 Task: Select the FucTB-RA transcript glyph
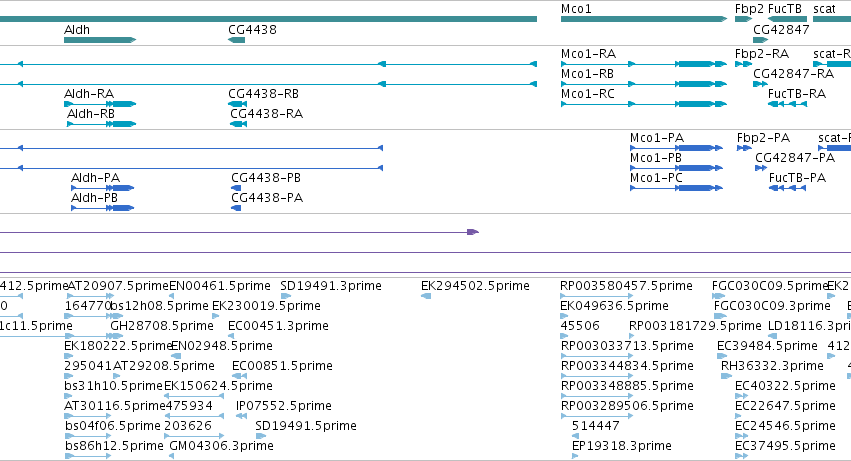[788, 104]
